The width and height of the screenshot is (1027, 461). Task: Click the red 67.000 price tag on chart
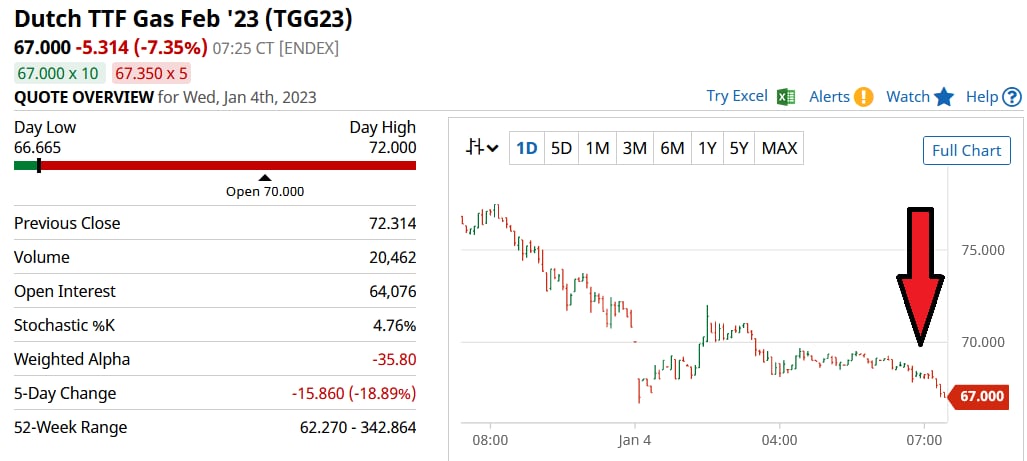coord(980,397)
